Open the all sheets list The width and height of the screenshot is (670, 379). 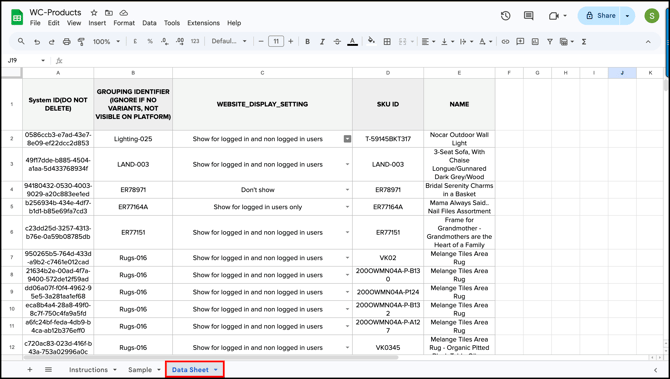(48, 370)
